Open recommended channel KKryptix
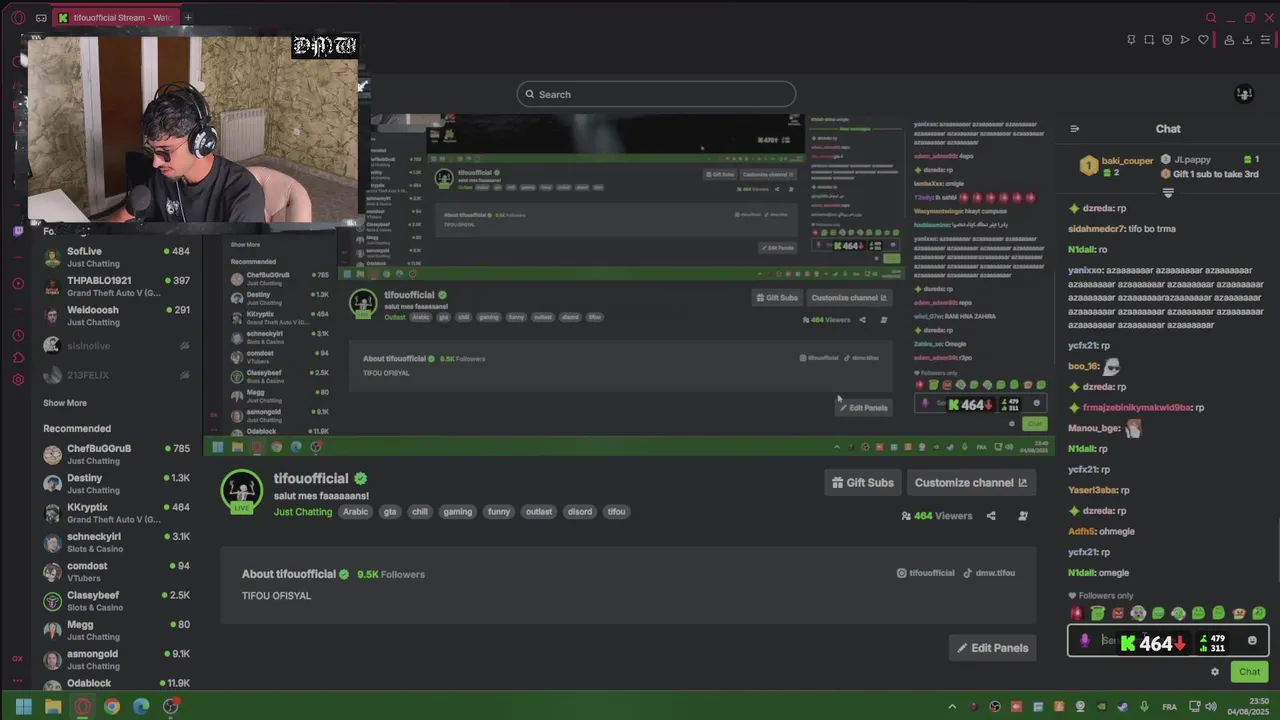Image resolution: width=1280 pixels, height=720 pixels. [x=116, y=513]
